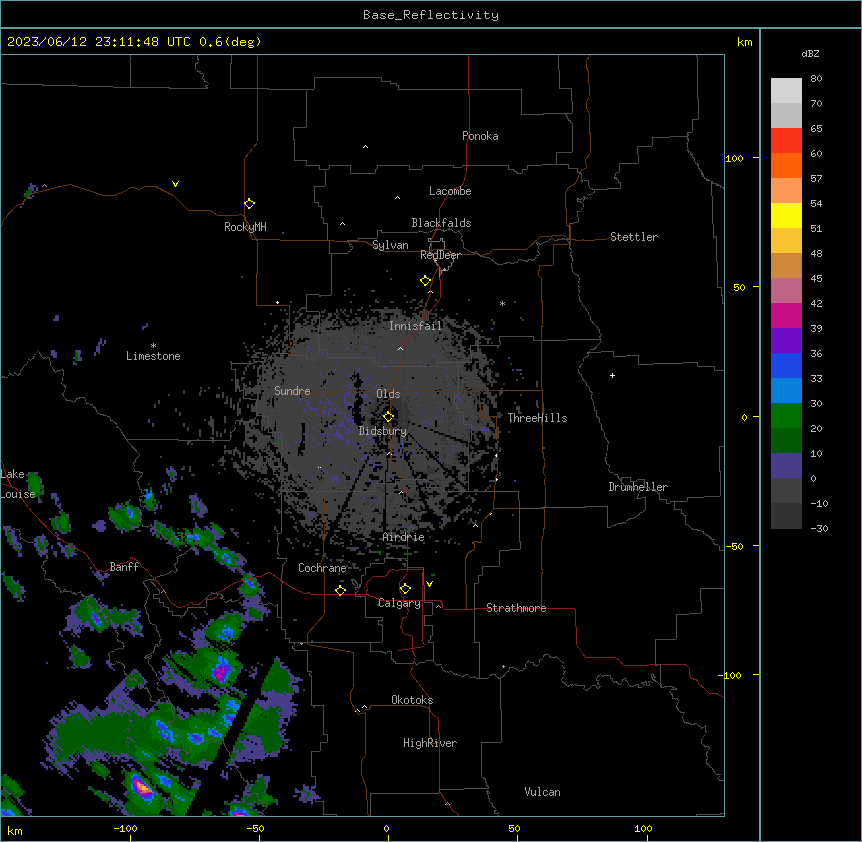862x842 pixels.
Task: Click the yellow diamond marker below Cochrane
Action: (340, 590)
